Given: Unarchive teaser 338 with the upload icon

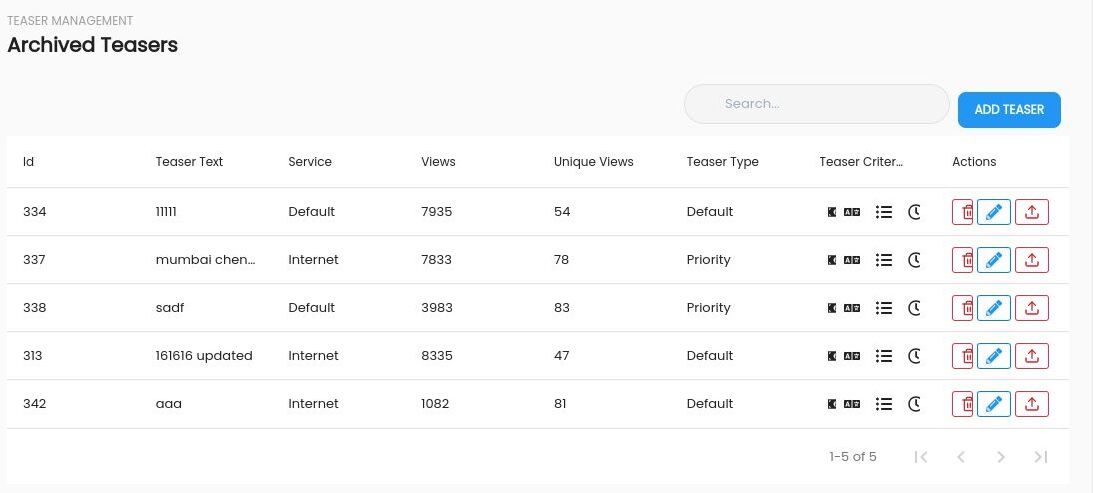Looking at the screenshot, I should (x=1032, y=308).
